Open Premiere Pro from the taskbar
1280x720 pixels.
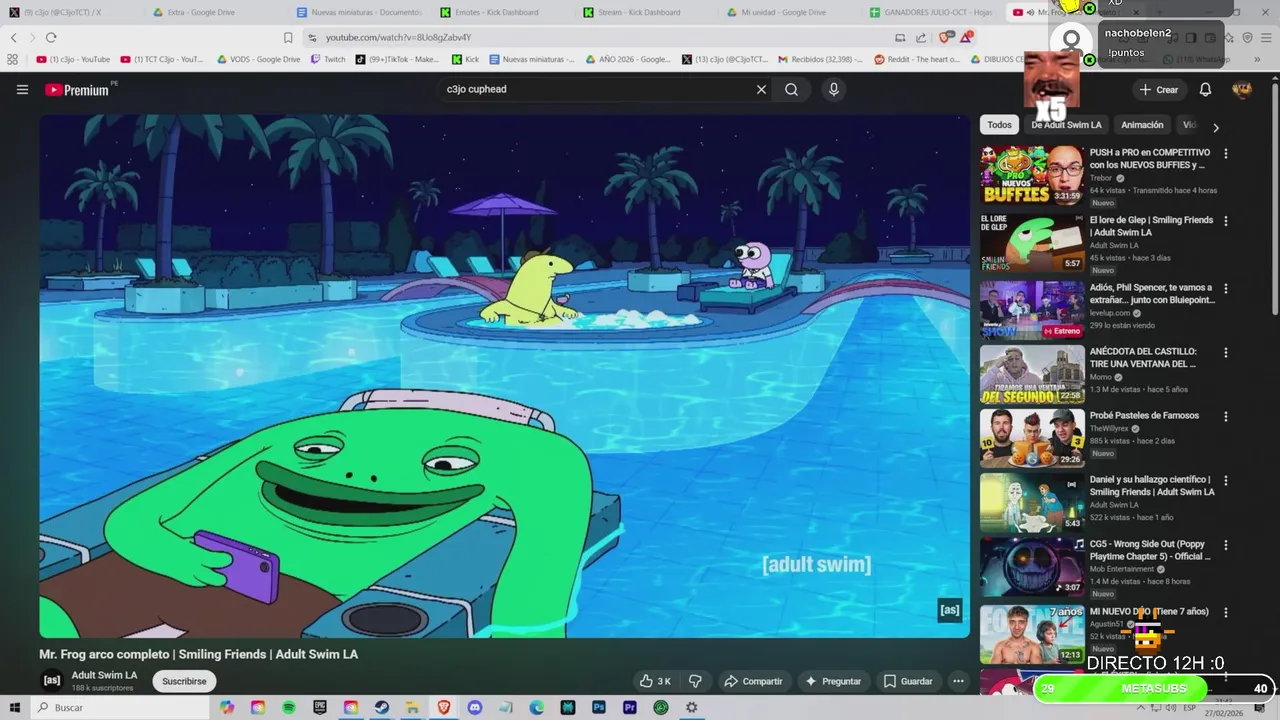pyautogui.click(x=630, y=707)
